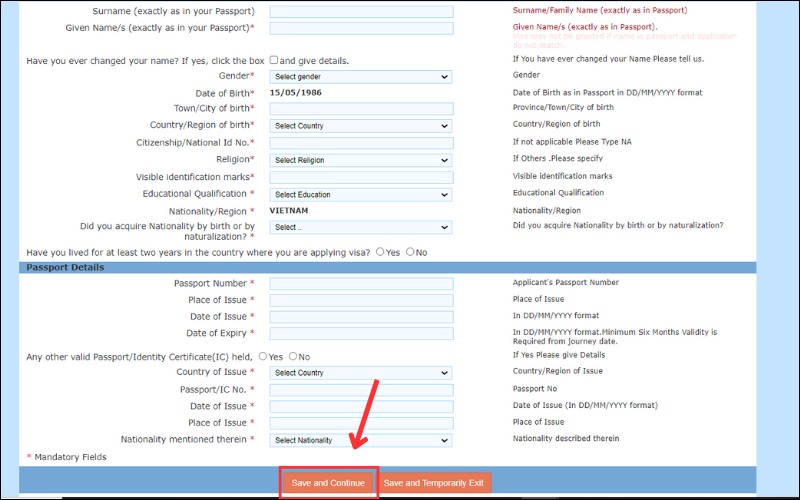
Task: Choose No for other valid passport held
Action: (x=293, y=356)
